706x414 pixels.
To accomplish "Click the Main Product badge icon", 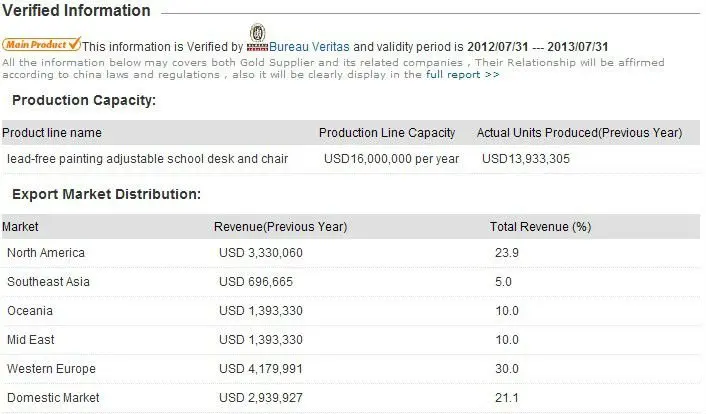I will [41, 45].
